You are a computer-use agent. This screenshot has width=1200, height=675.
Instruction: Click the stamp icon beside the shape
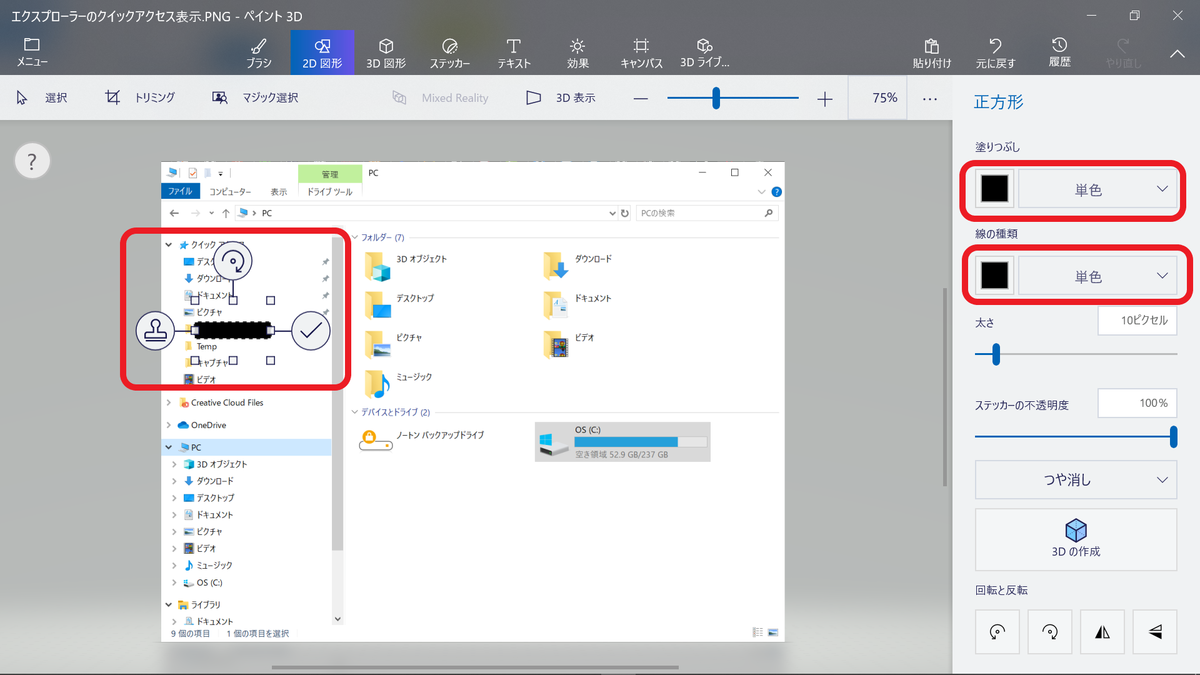pyautogui.click(x=155, y=329)
